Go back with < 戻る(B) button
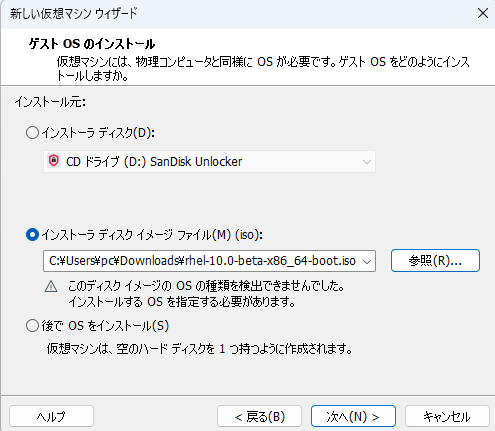495x431 pixels. tap(259, 416)
